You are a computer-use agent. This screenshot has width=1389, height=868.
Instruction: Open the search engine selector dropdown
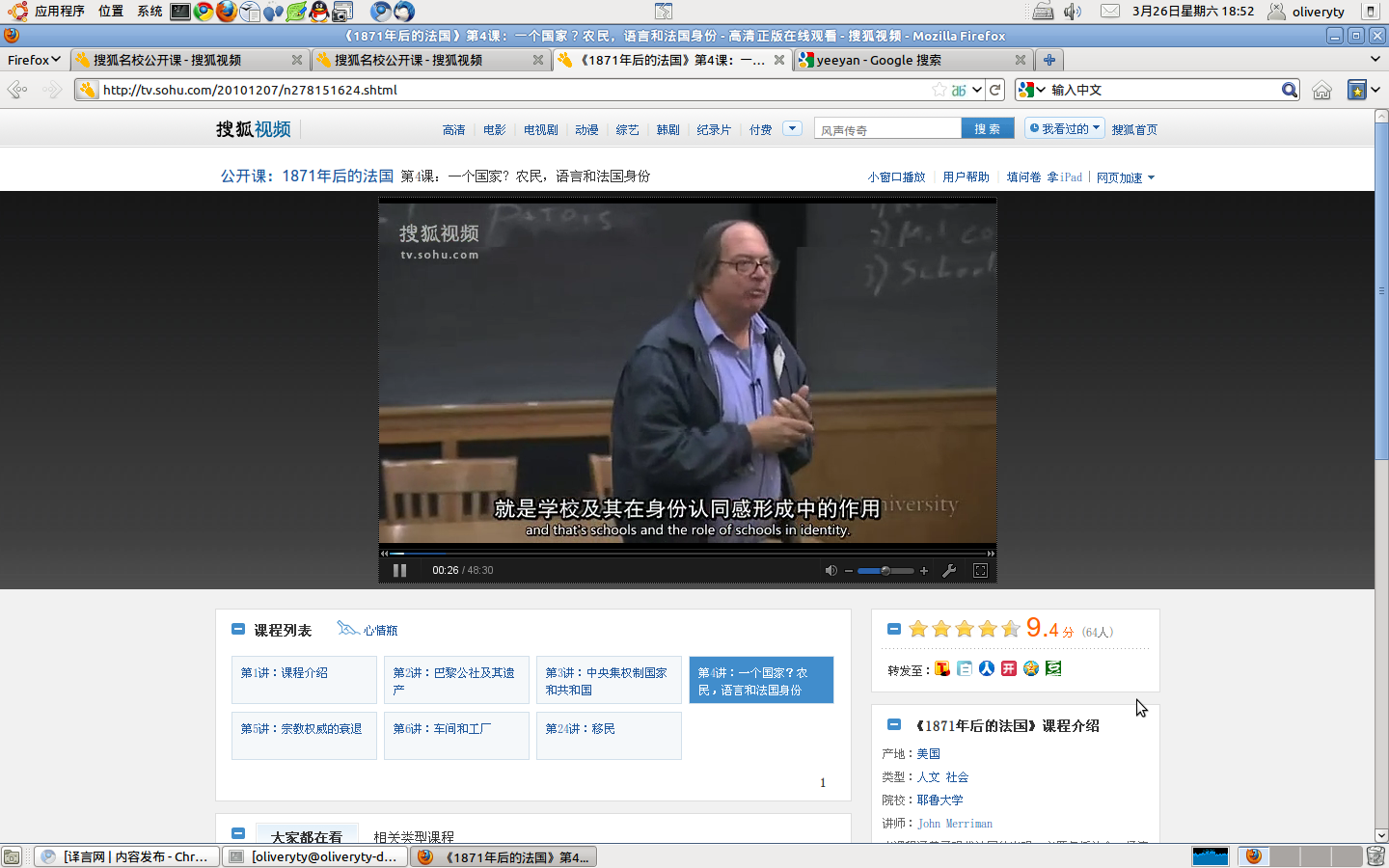point(1031,90)
